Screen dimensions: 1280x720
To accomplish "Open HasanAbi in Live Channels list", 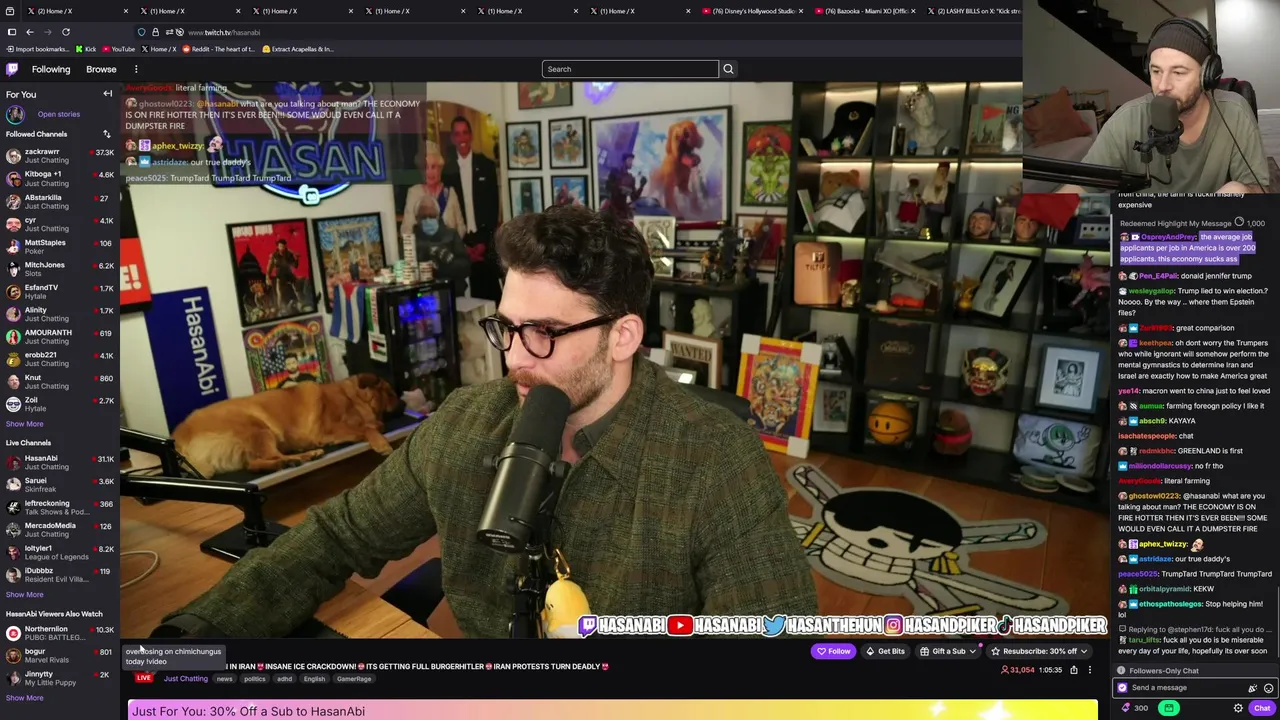I will 60,462.
